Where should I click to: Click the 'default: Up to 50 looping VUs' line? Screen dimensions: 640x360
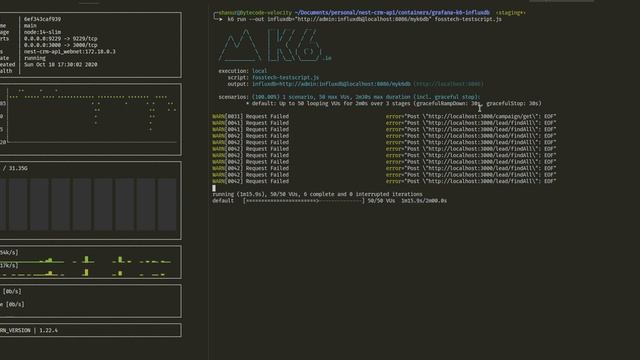point(394,104)
